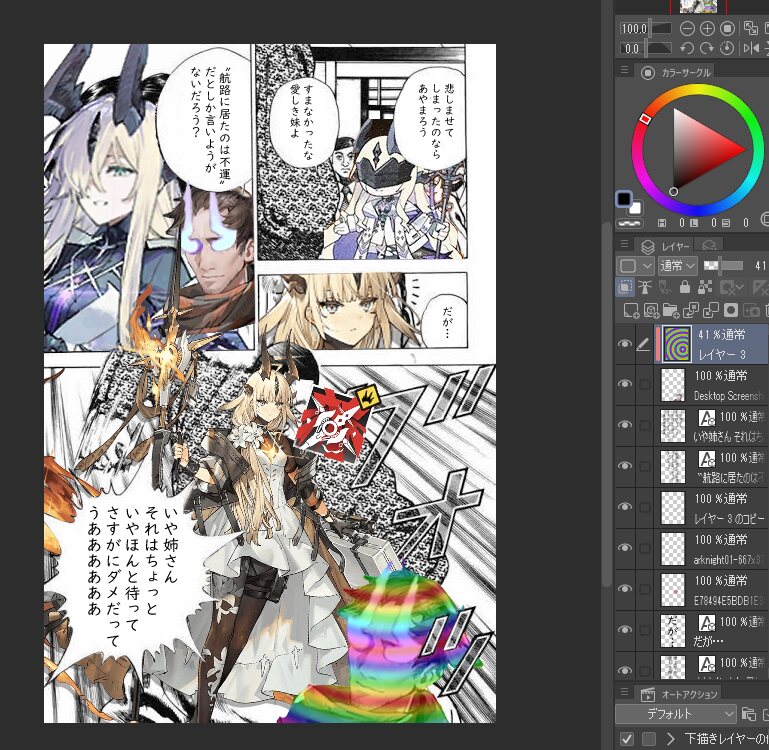Create a layer mask
The height and width of the screenshot is (750, 769).
(x=731, y=310)
